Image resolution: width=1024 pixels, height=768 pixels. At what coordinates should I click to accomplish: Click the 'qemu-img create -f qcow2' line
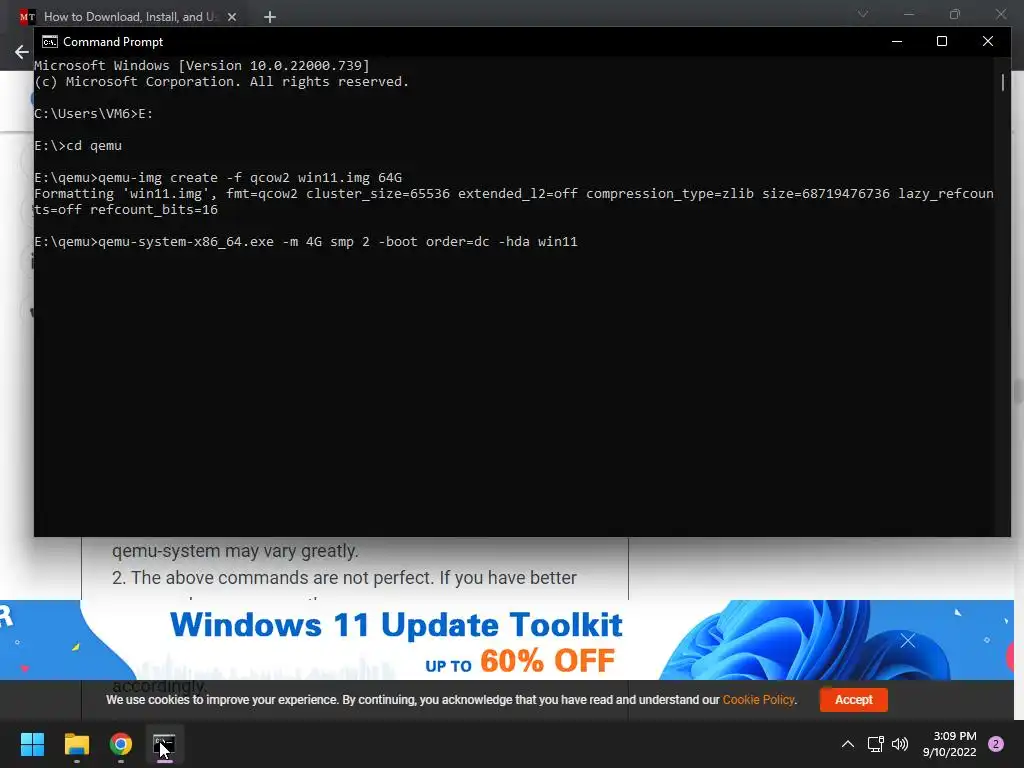218,178
